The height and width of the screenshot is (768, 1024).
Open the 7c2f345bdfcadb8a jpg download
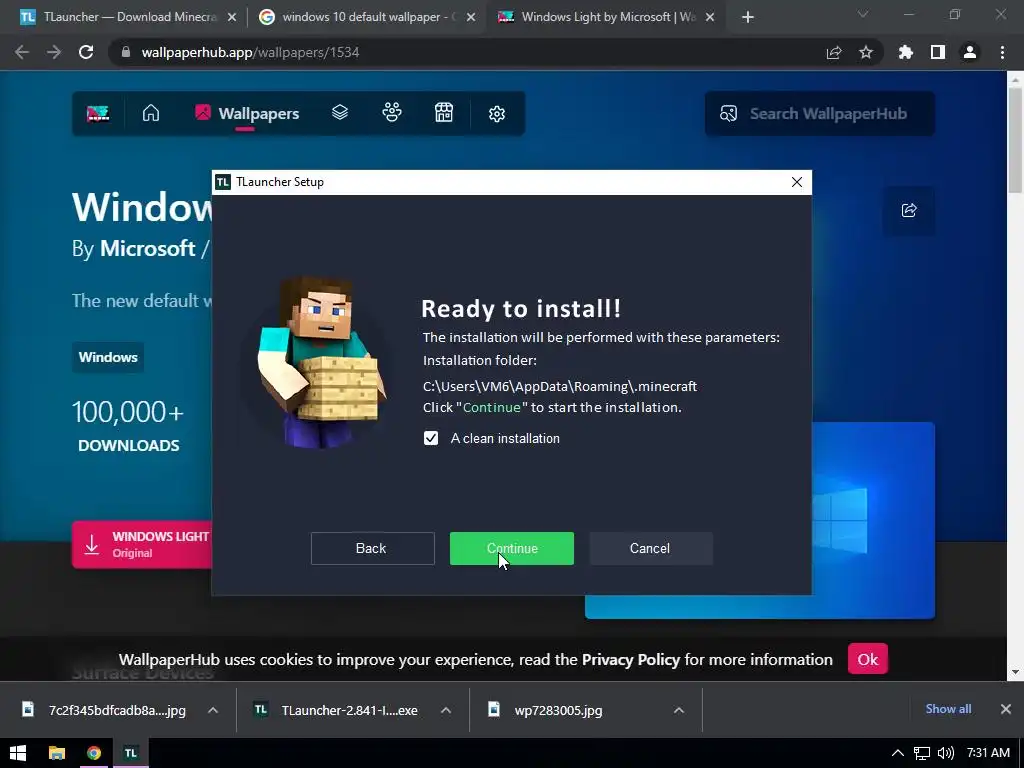[104, 710]
